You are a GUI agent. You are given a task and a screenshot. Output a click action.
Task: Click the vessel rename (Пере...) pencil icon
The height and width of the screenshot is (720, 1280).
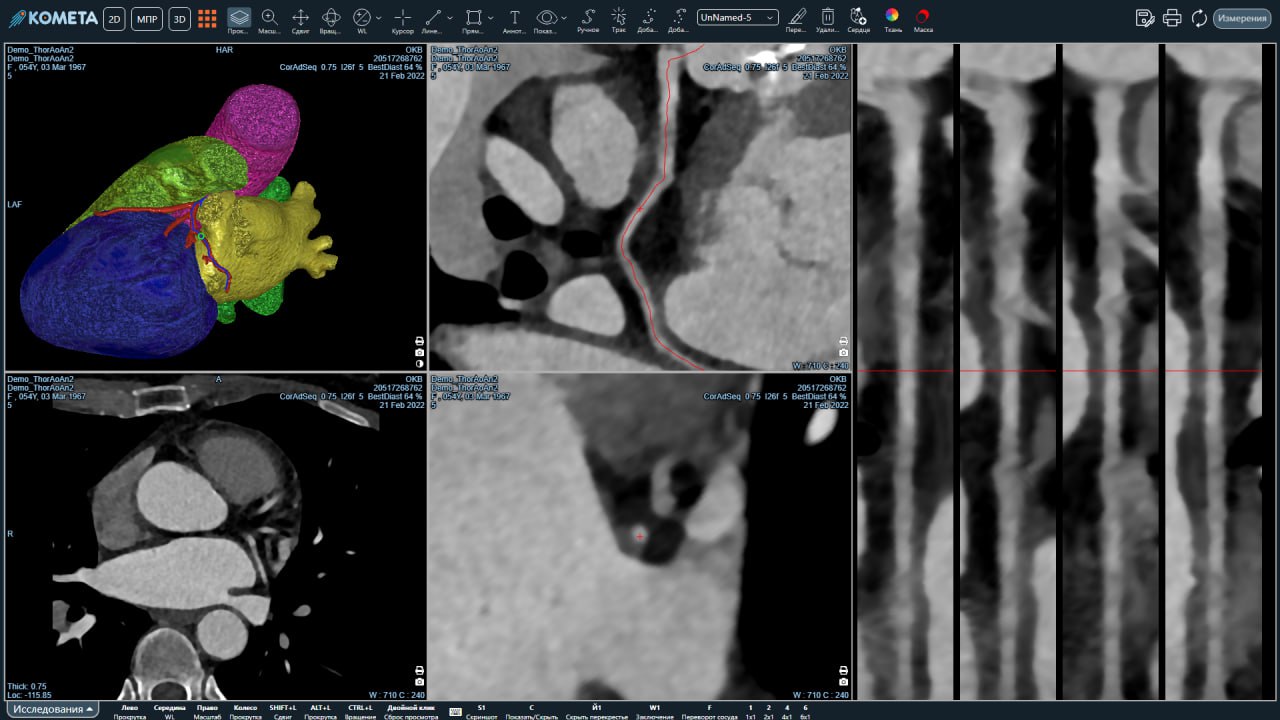(796, 16)
